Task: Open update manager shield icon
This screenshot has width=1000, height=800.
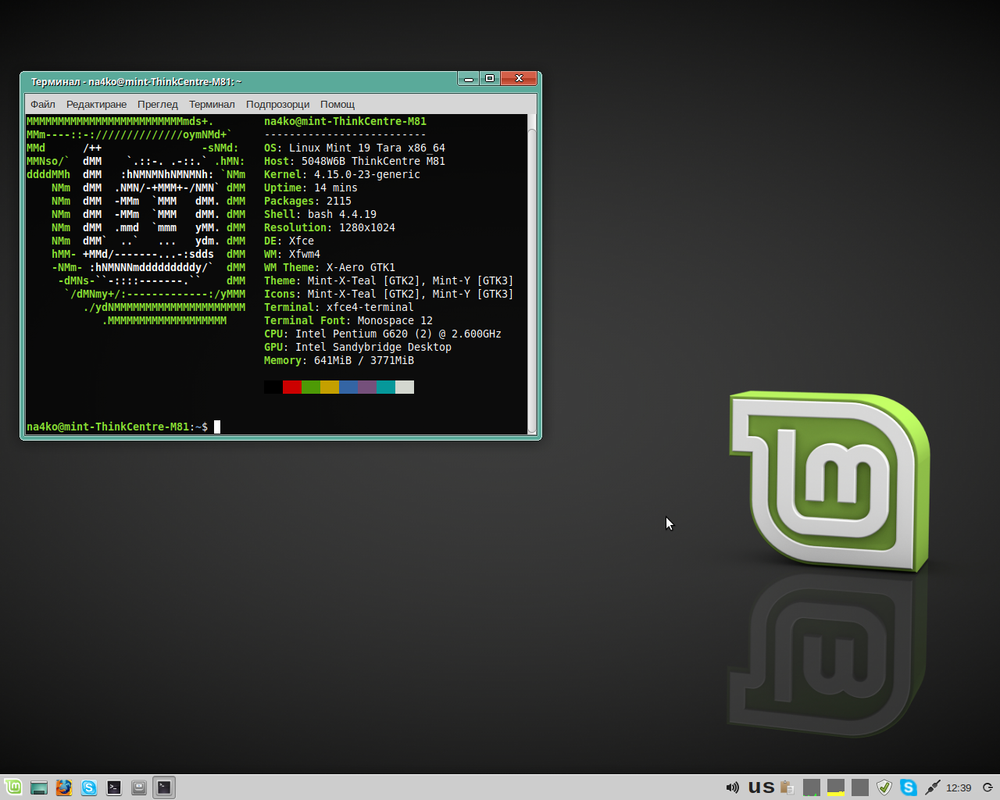Action: tap(884, 788)
